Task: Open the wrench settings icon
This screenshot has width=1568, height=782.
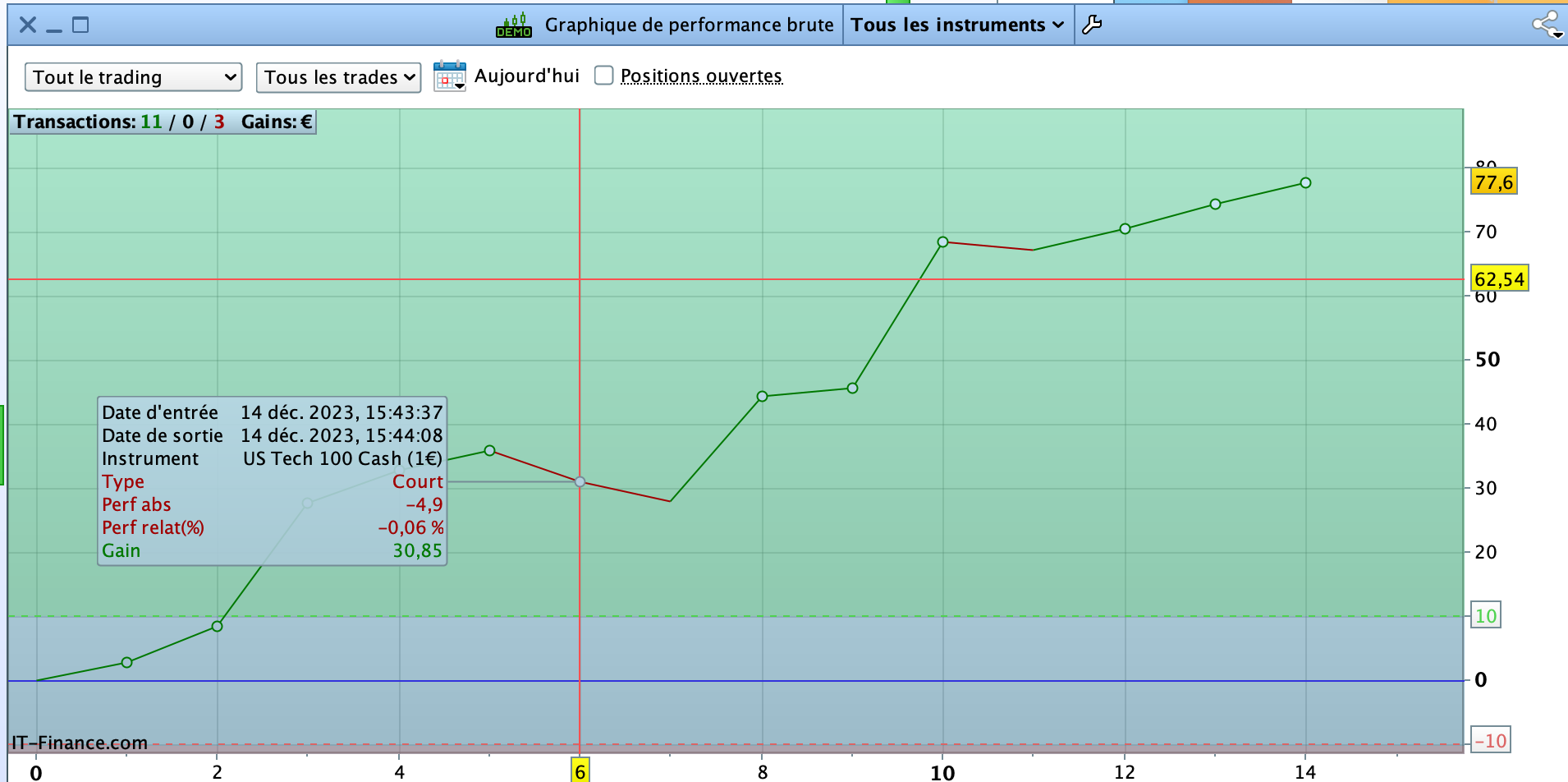Action: click(1092, 25)
